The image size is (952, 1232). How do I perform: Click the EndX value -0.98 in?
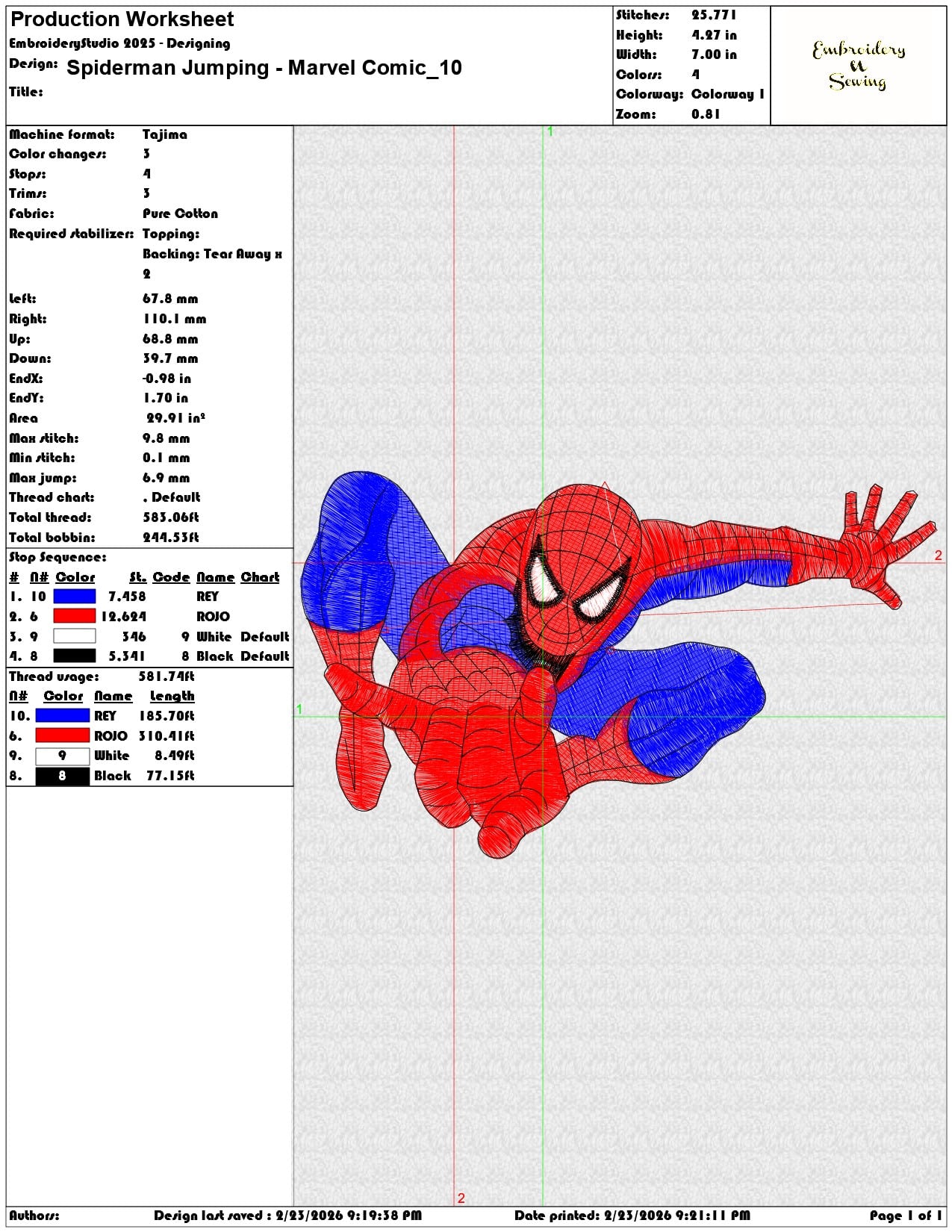(x=167, y=379)
